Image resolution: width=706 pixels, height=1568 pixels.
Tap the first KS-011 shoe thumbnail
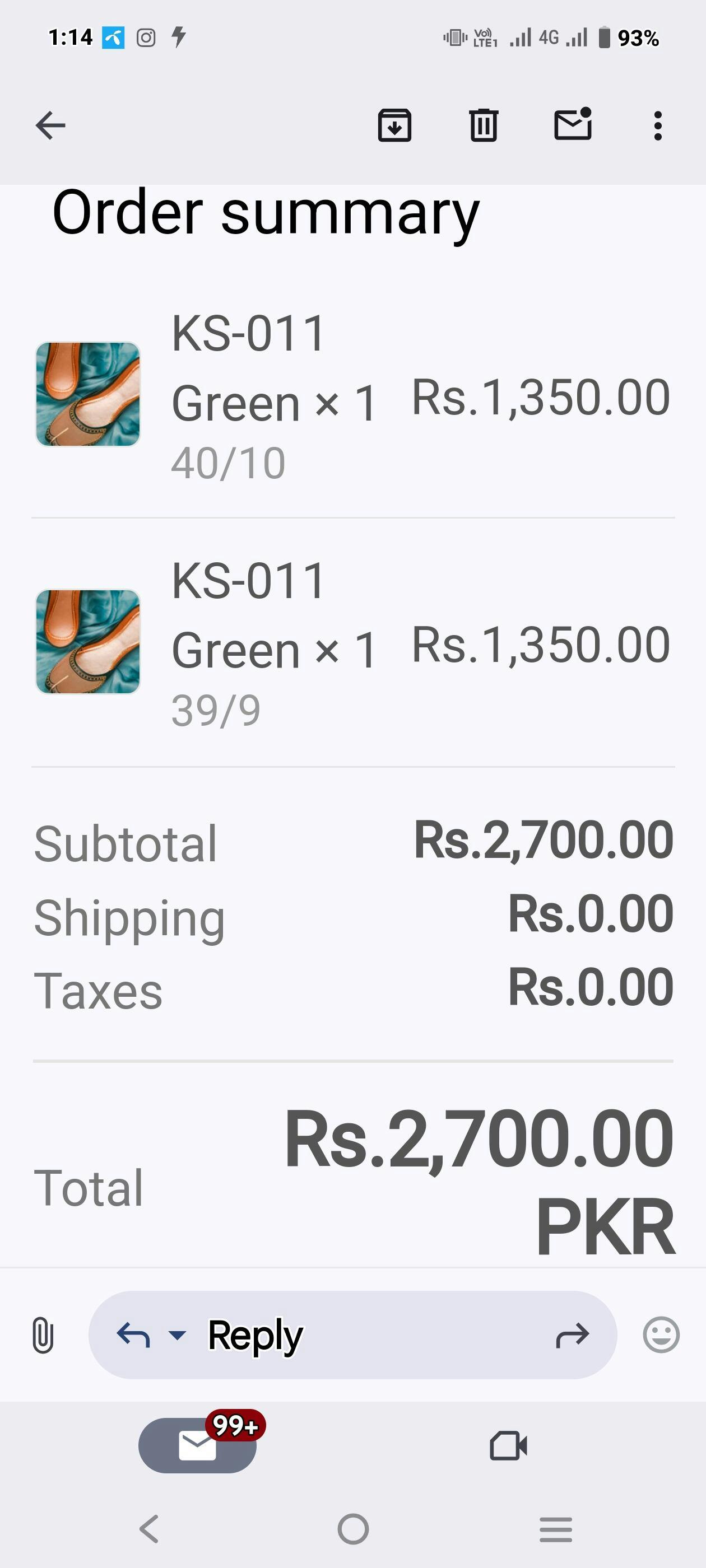click(x=88, y=394)
